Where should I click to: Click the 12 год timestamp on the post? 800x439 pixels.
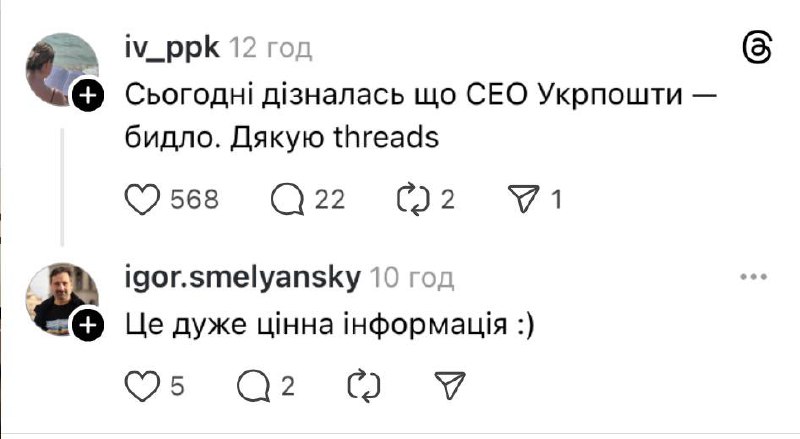271,48
